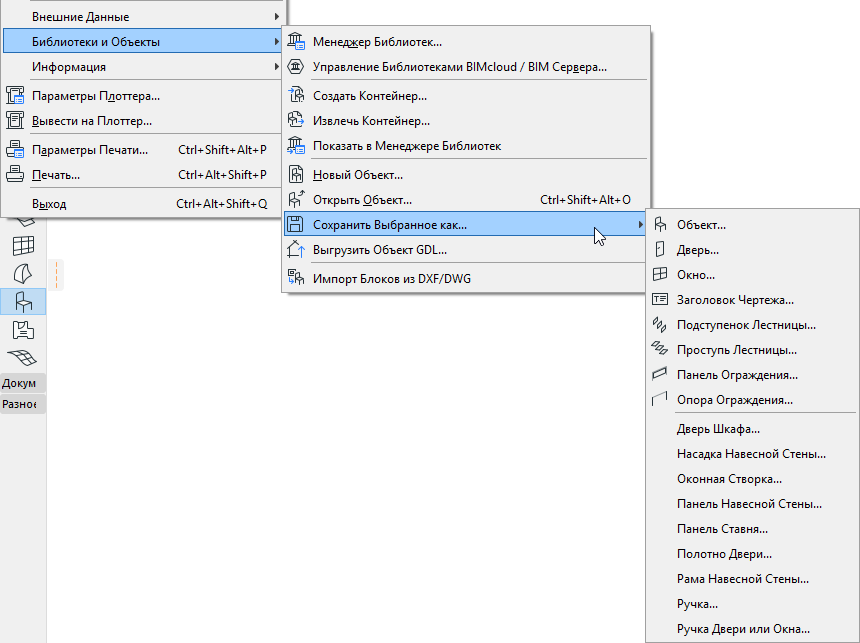The image size is (860, 643).
Task: Click the chair icon next to Объект
Action: pos(660,224)
